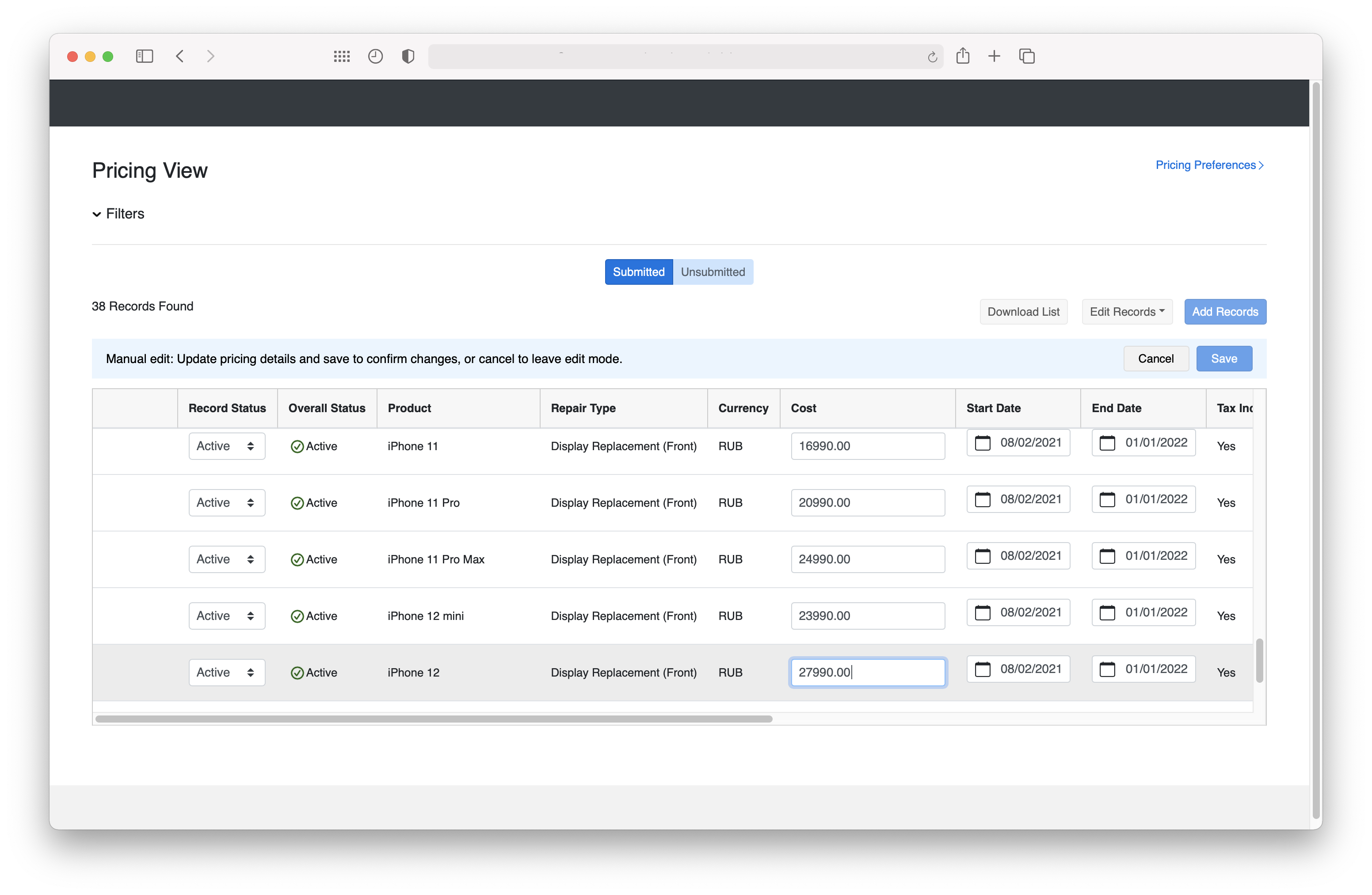Open the Edit Records dropdown

pos(1127,312)
